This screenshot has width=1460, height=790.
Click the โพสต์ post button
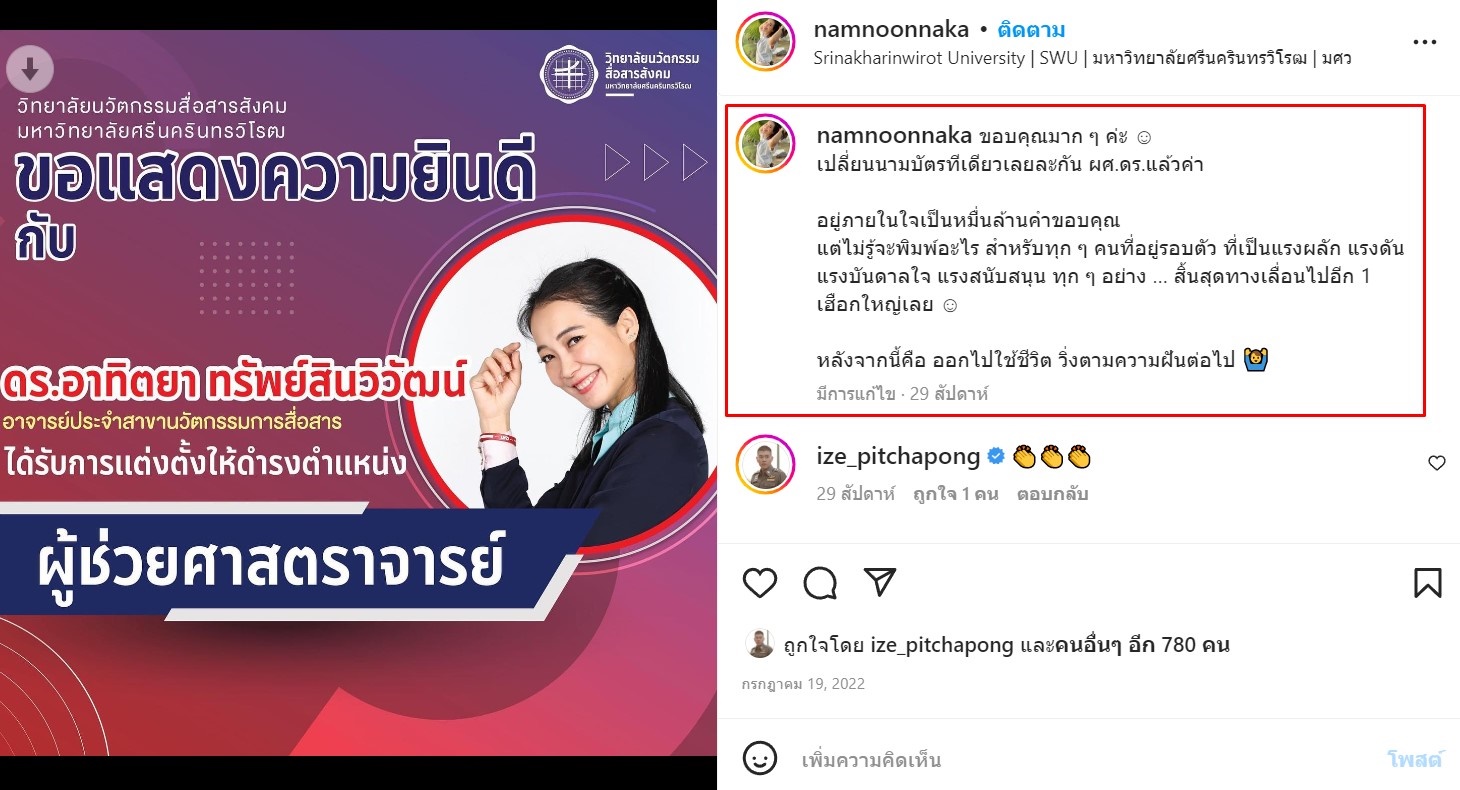click(1415, 760)
